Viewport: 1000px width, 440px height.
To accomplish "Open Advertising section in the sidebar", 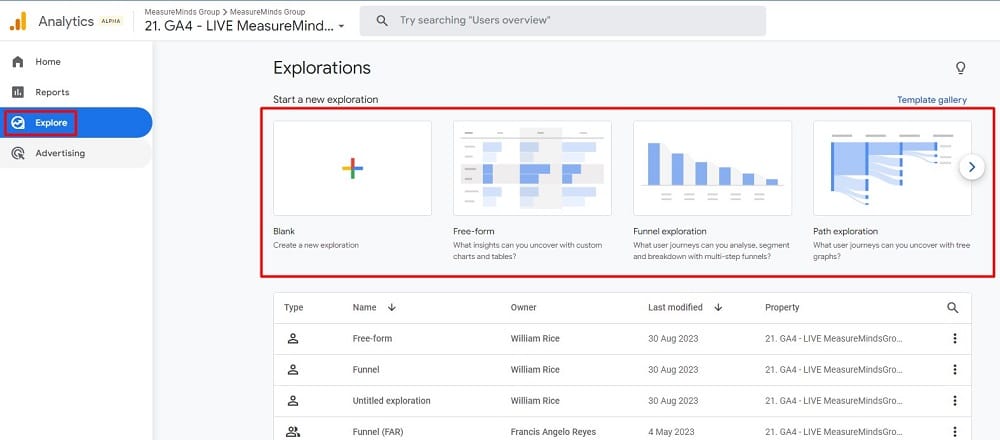I will (x=60, y=153).
